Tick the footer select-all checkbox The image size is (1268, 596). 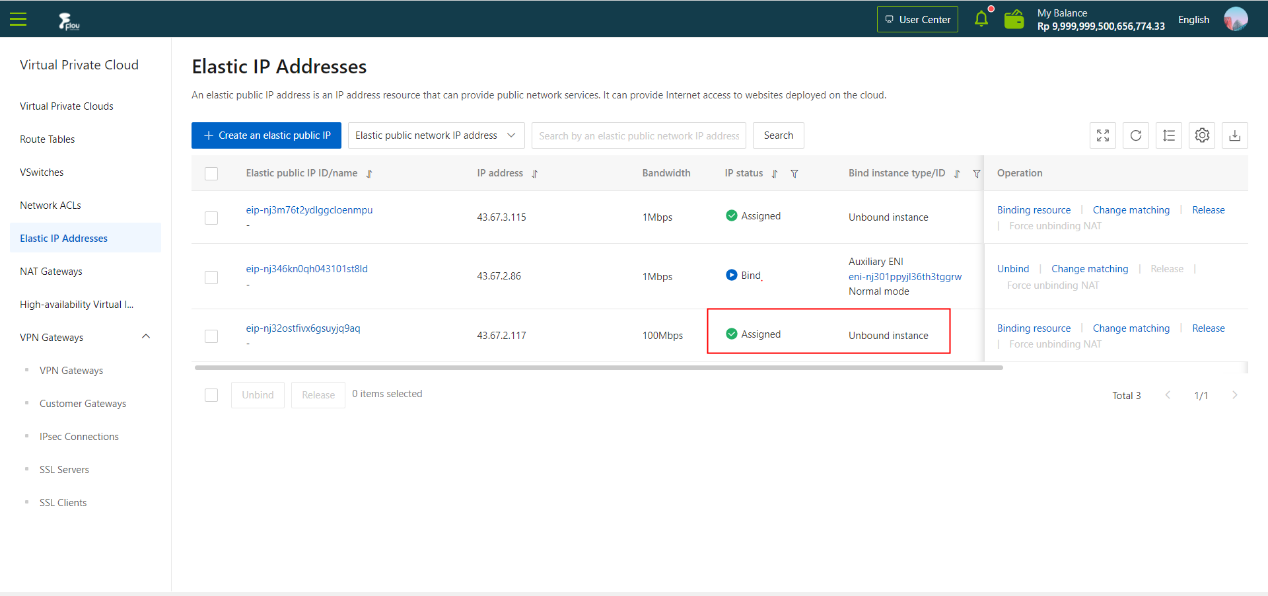click(211, 395)
